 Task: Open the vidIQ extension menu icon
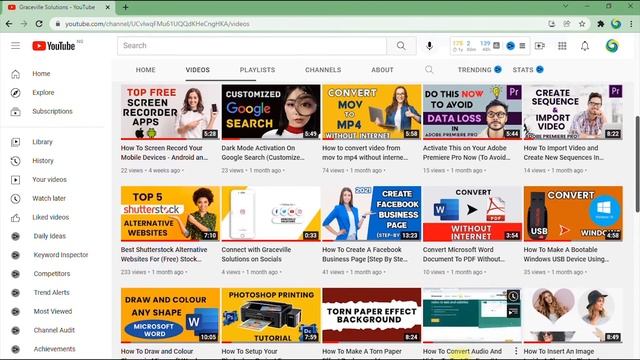pos(522,46)
